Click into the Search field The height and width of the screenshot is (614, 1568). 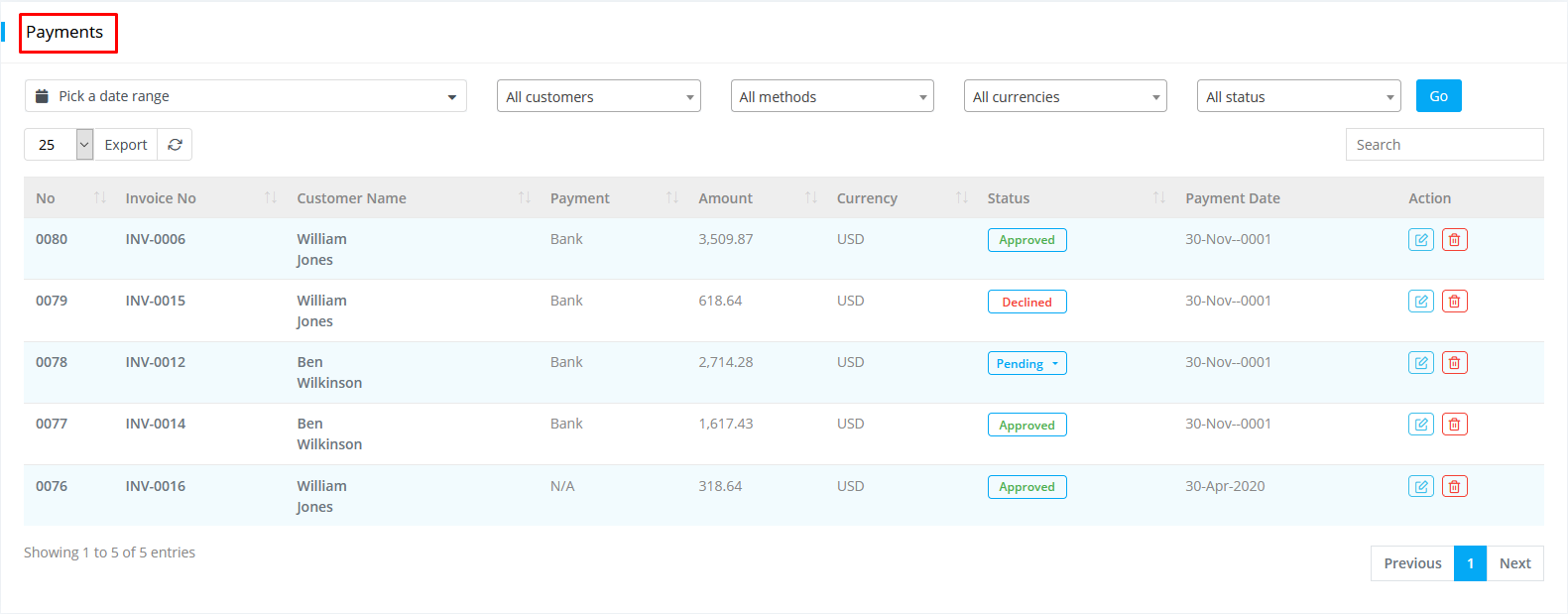[x=1443, y=145]
